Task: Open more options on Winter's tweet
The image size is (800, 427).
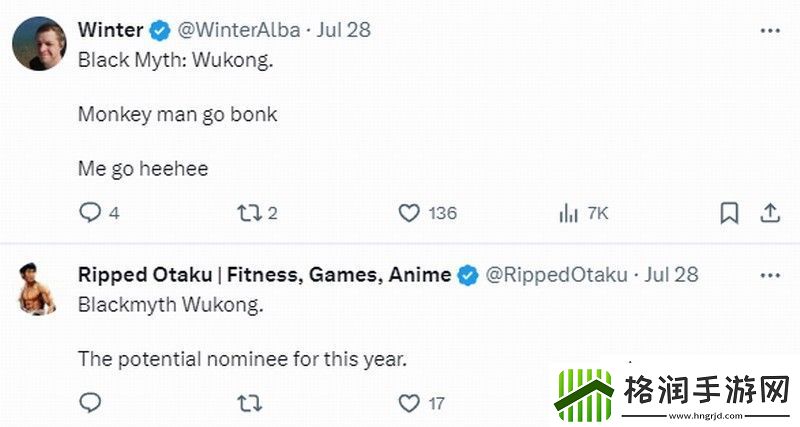Action: pyautogui.click(x=770, y=30)
